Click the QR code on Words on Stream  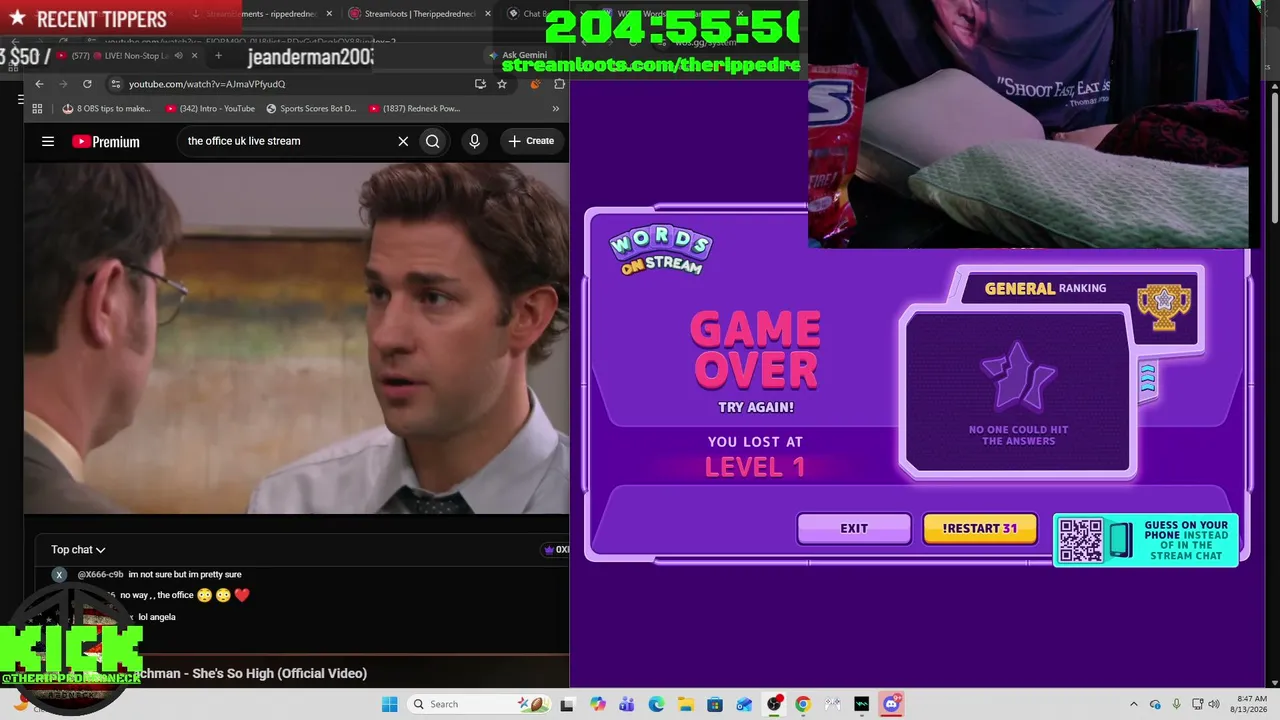(1081, 540)
